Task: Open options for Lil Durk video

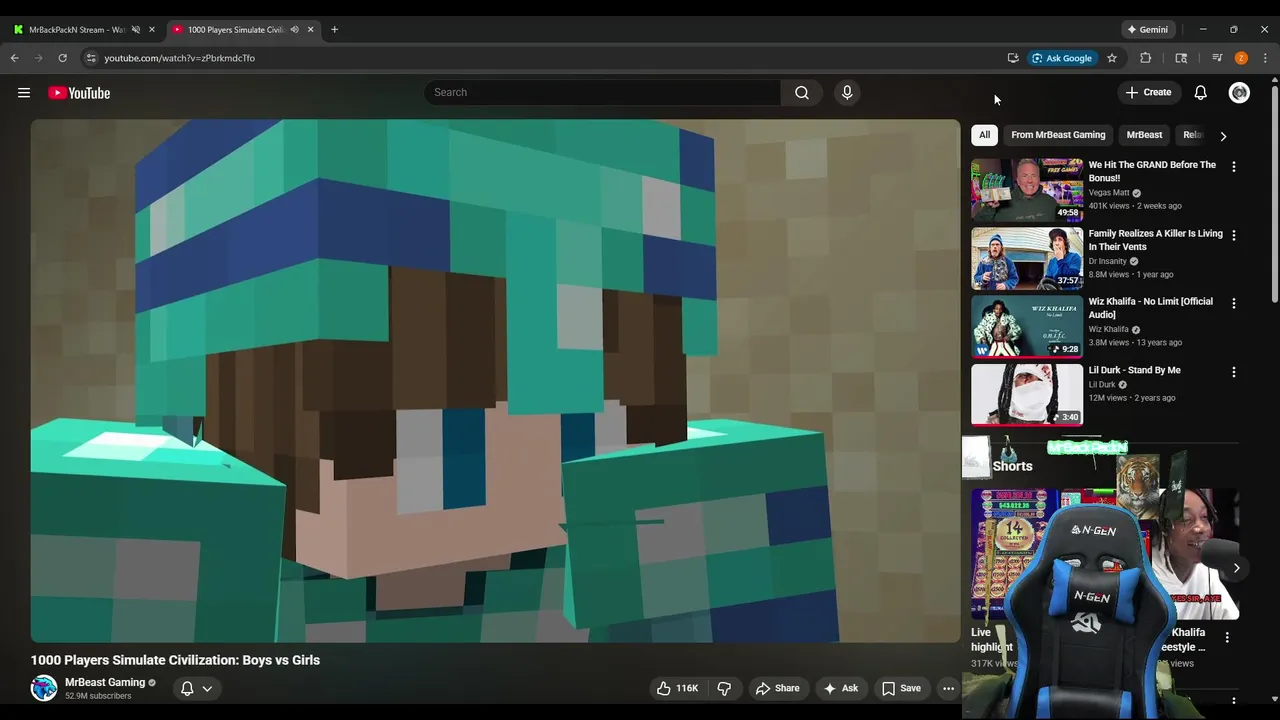Action: point(1233,372)
